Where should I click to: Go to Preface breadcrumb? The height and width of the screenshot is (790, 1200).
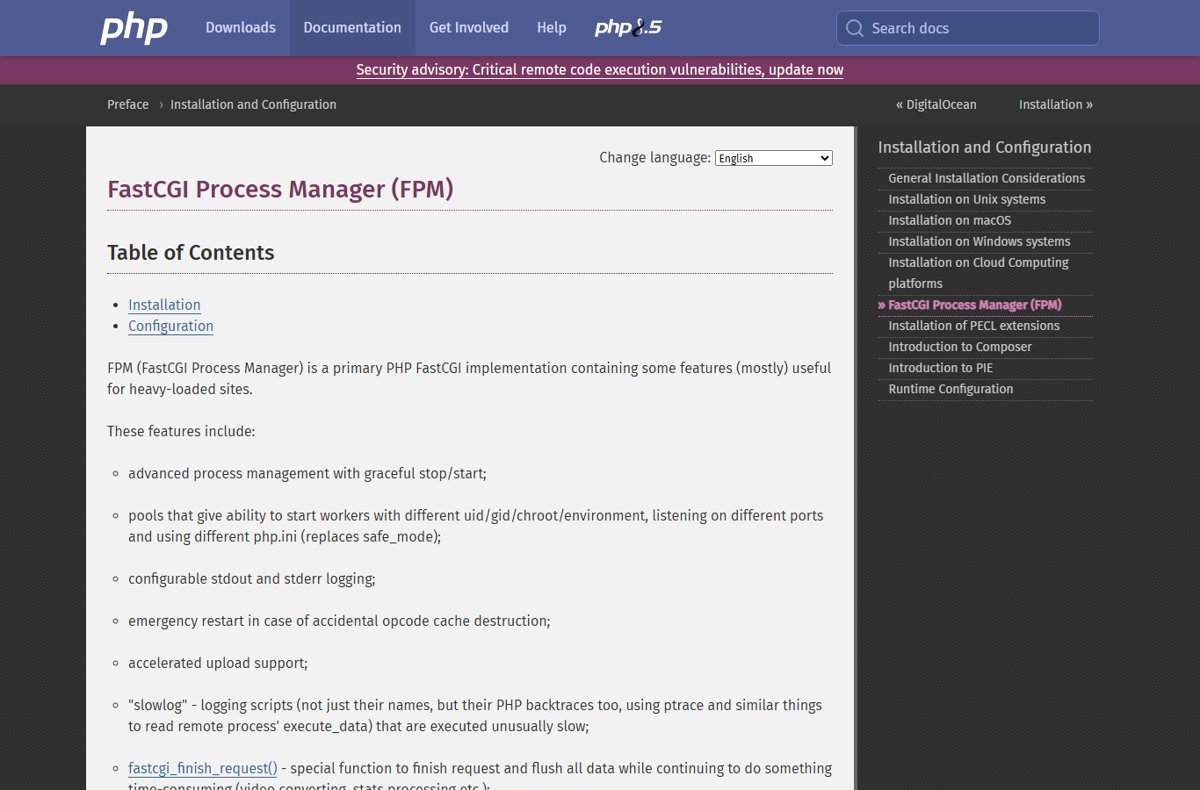pyautogui.click(x=128, y=104)
